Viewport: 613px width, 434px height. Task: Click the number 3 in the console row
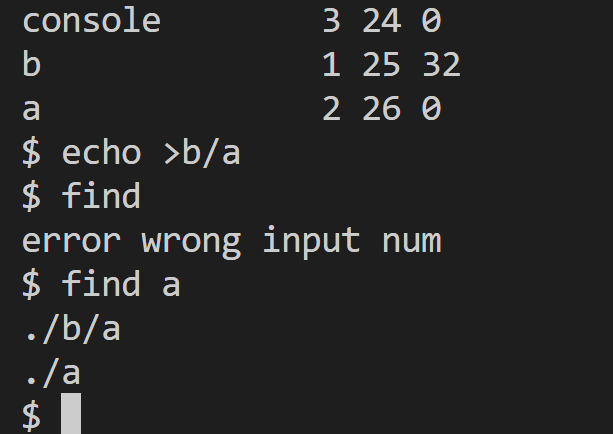(332, 21)
